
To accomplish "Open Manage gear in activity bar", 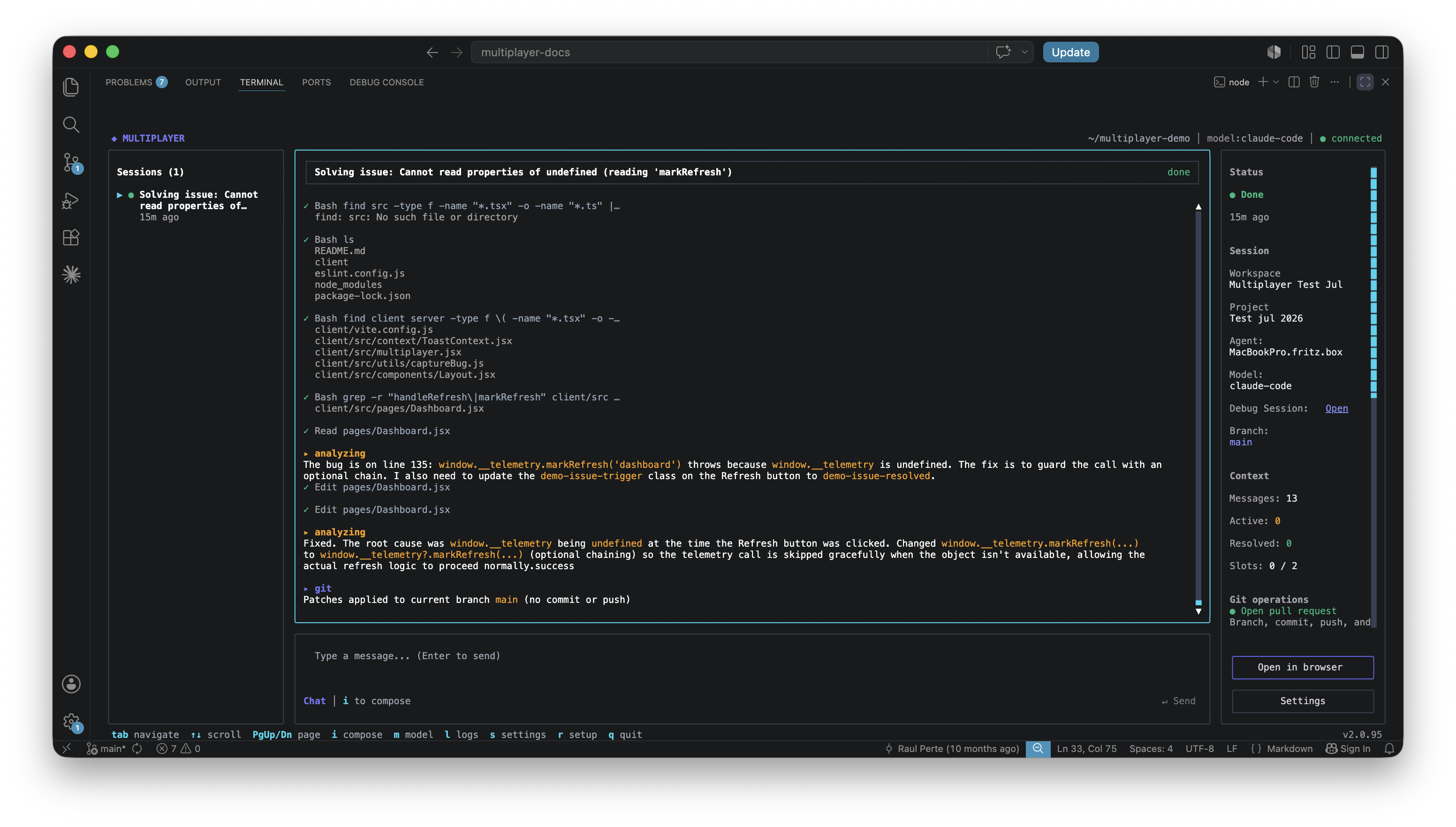I will [71, 722].
